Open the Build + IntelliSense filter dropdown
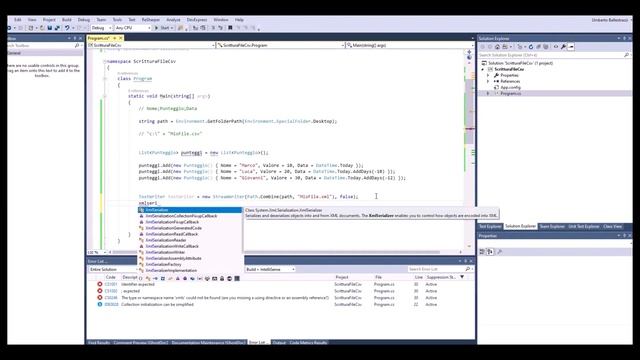640x360 pixels. click(x=270, y=269)
